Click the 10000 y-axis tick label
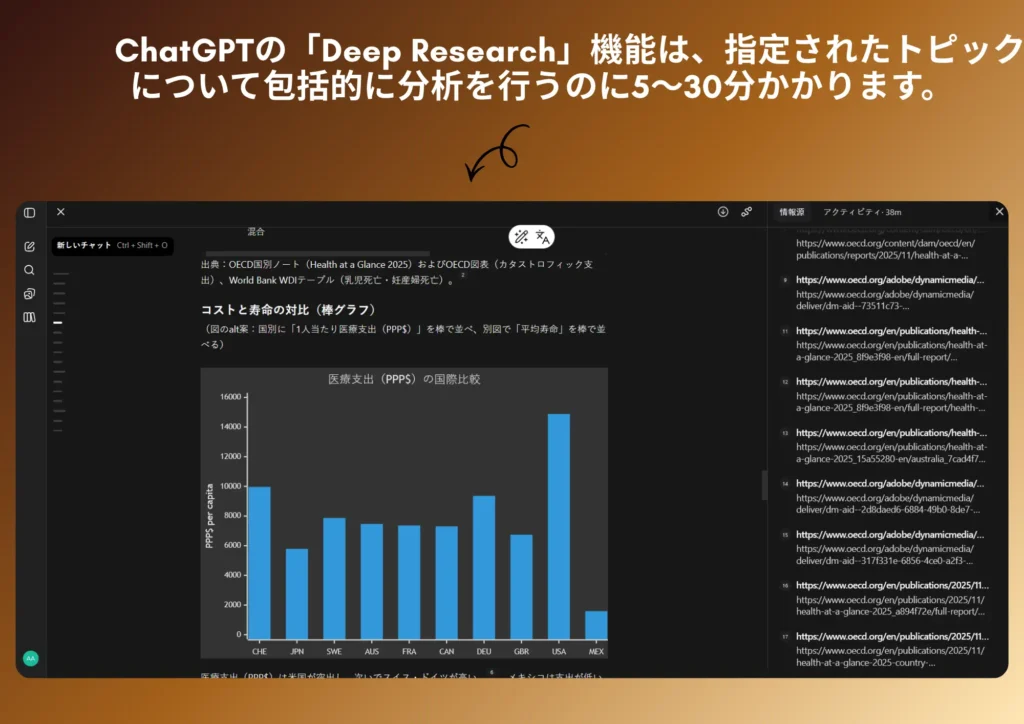The width and height of the screenshot is (1024, 724). [231, 486]
